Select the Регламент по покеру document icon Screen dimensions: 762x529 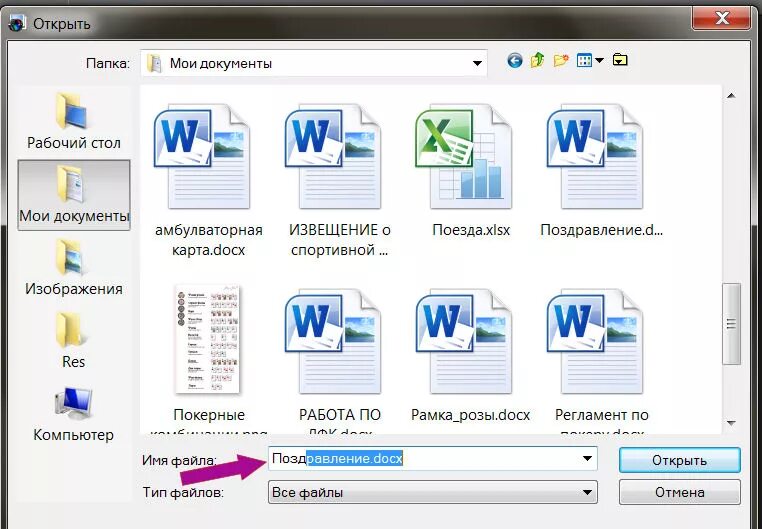[x=595, y=341]
